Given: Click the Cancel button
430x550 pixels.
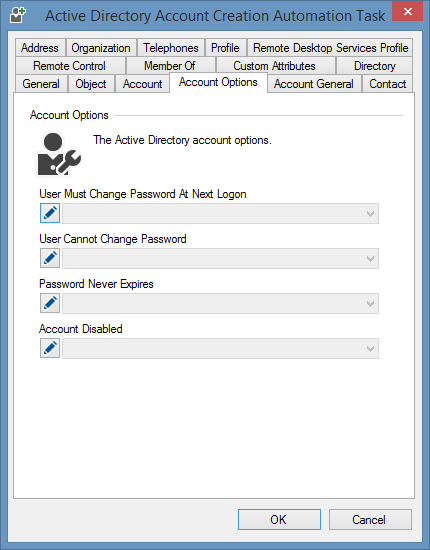Looking at the screenshot, I should point(370,519).
